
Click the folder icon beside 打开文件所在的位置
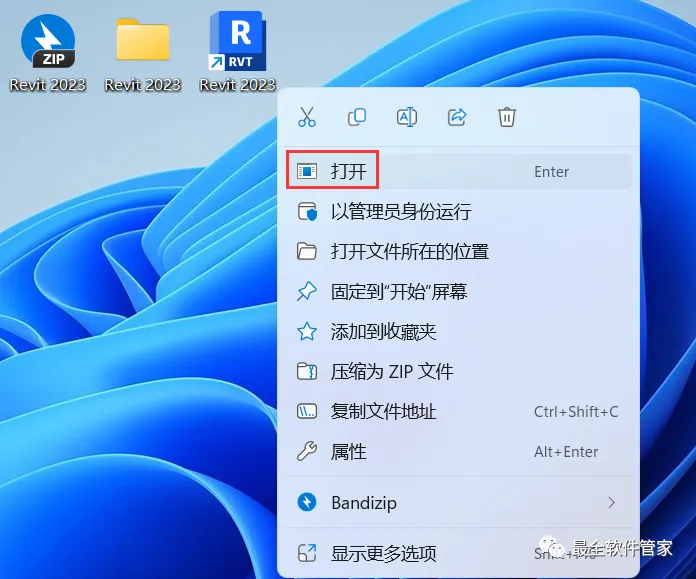[x=307, y=251]
